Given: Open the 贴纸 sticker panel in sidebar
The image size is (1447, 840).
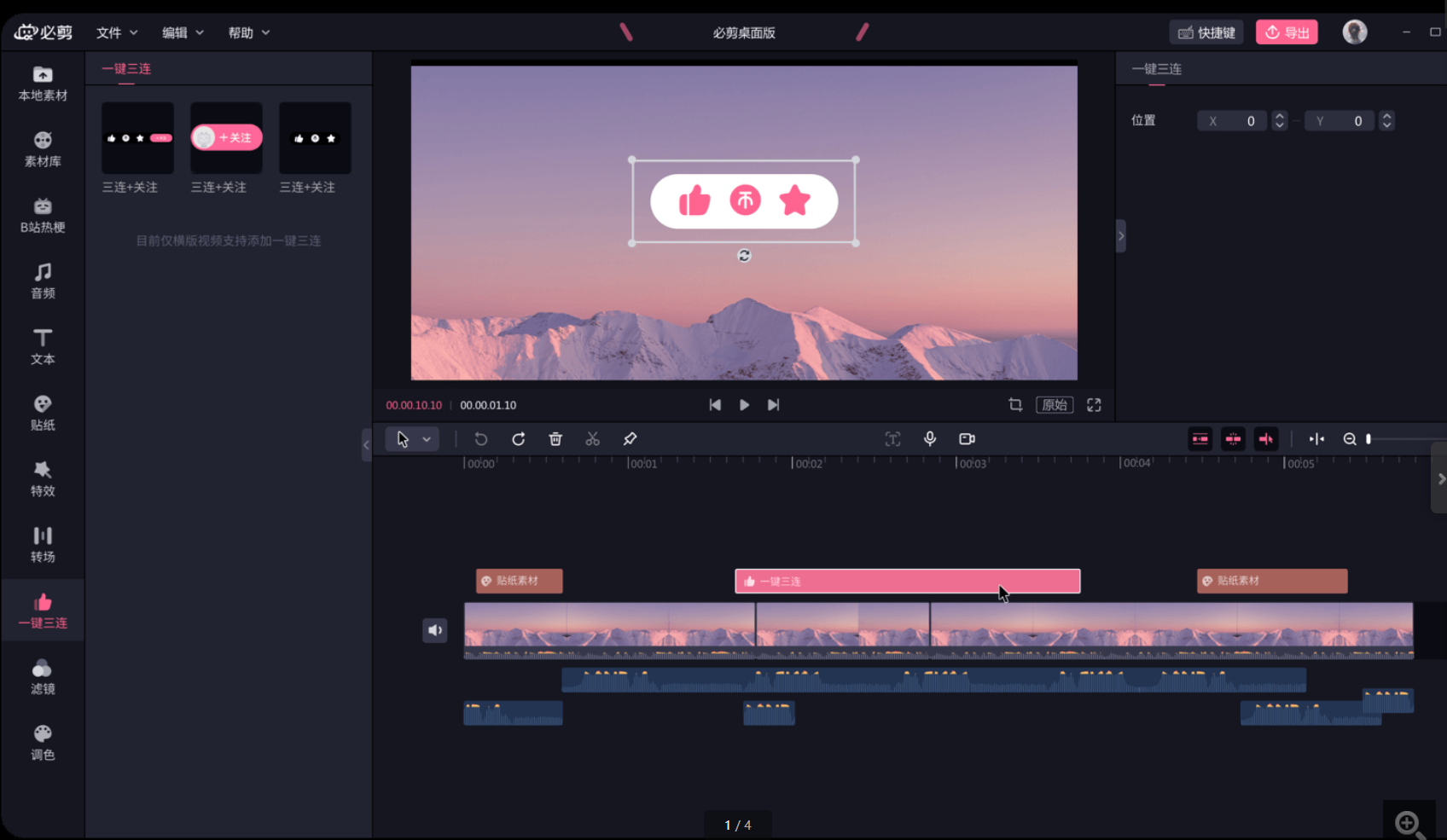Looking at the screenshot, I should coord(43,413).
